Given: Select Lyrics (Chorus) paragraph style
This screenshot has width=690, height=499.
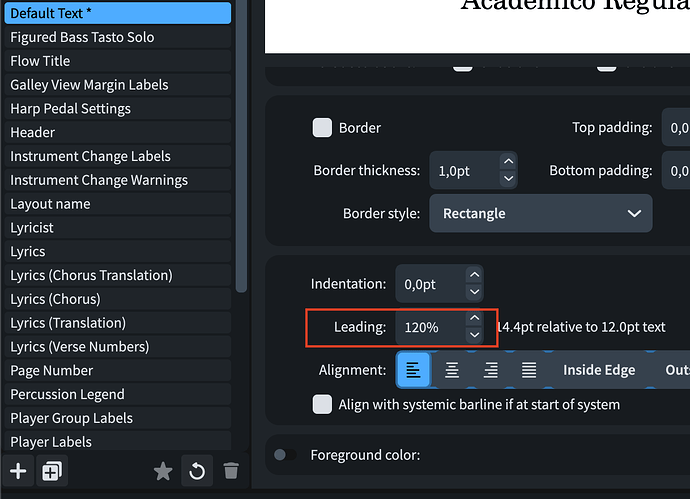Looking at the screenshot, I should (55, 299).
